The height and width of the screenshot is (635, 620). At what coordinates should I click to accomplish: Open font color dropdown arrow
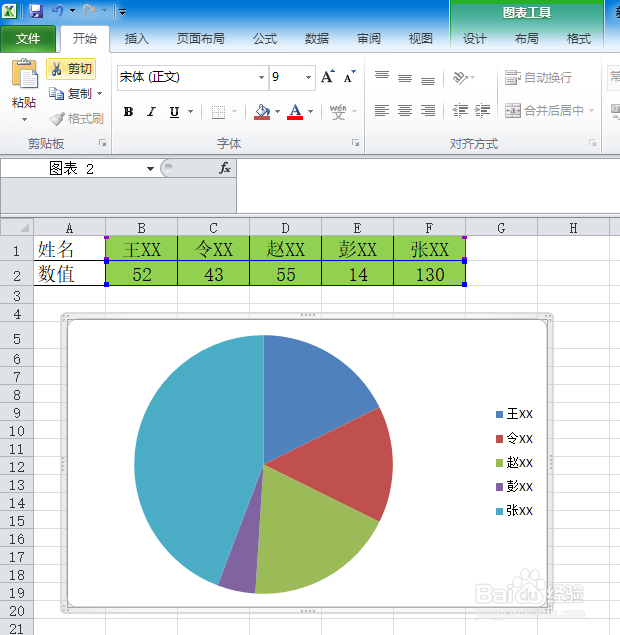[311, 111]
